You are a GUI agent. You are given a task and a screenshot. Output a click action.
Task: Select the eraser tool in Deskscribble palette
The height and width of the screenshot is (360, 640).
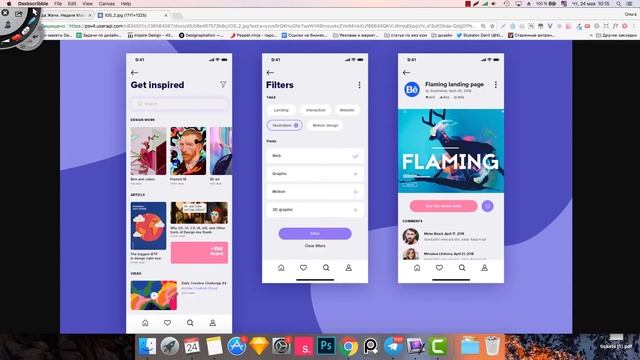[25, 31]
